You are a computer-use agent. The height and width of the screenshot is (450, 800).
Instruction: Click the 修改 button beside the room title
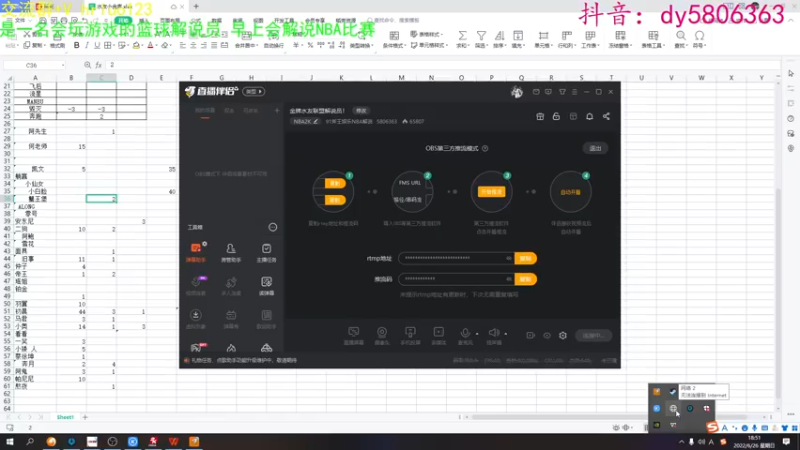(361, 111)
